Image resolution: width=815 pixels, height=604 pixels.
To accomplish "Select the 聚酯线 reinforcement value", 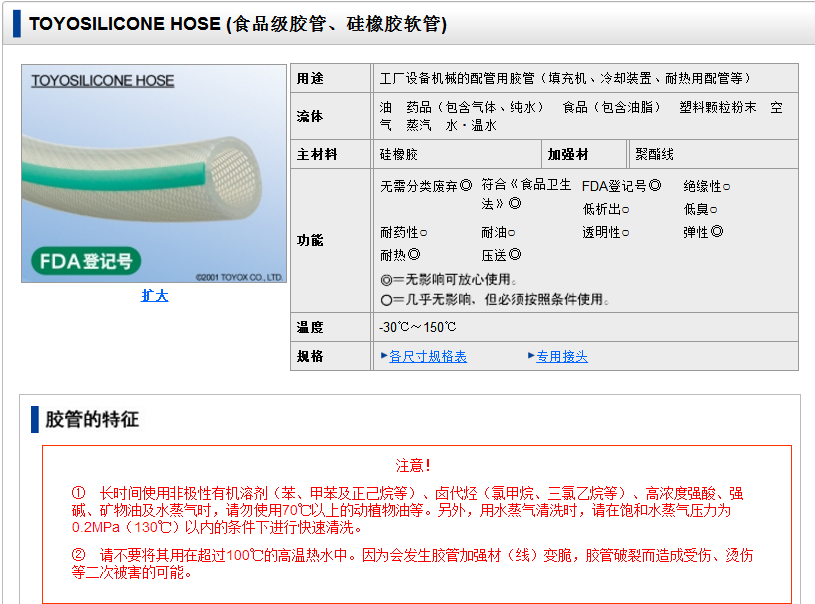I will click(x=654, y=154).
